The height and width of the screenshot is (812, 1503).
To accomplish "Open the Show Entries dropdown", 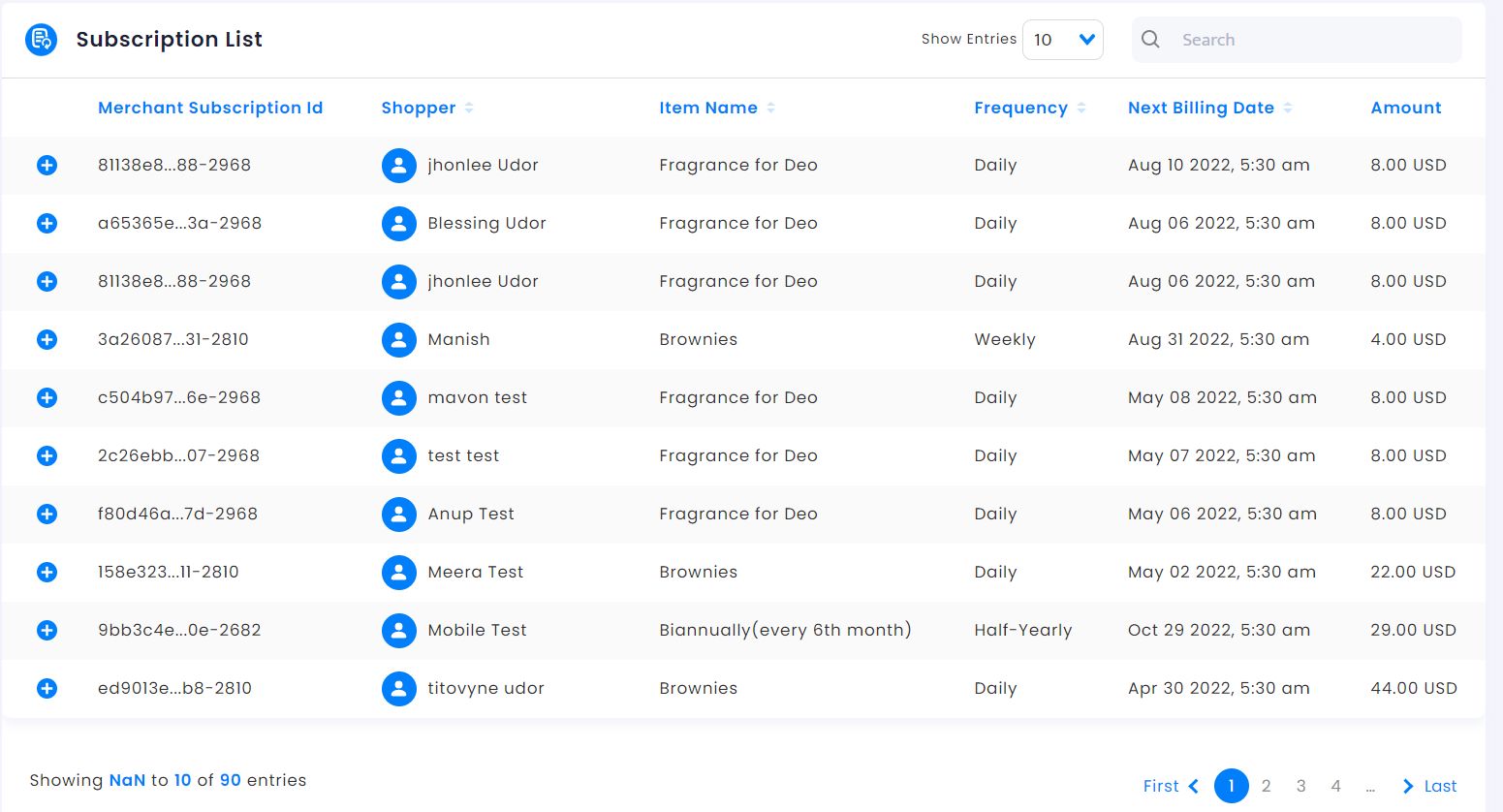I will coord(1062,40).
